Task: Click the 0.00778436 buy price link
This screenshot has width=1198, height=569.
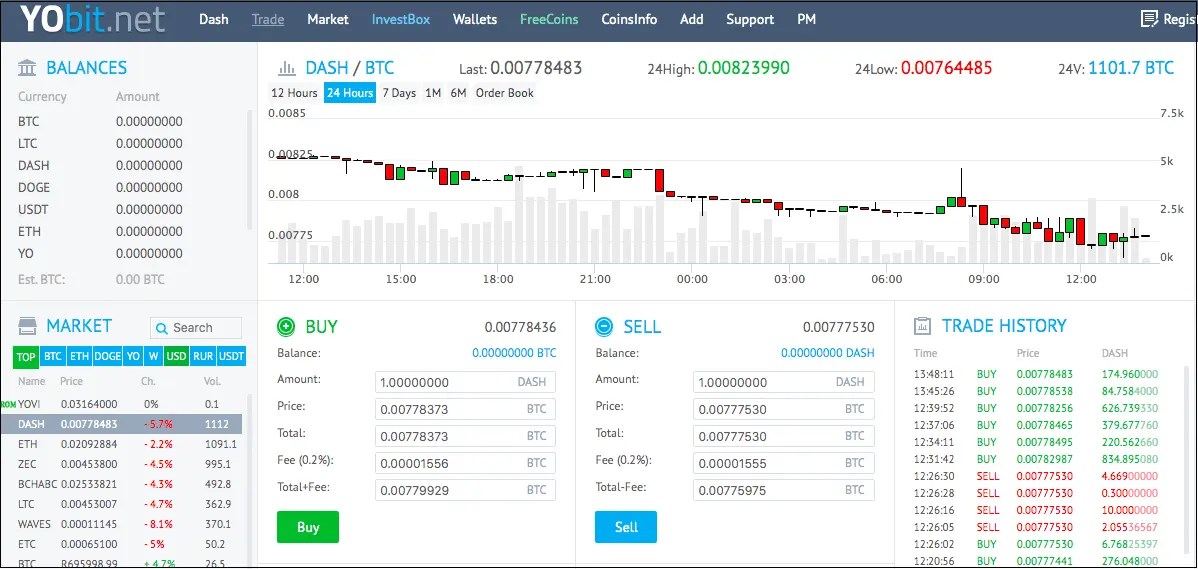Action: coord(520,328)
